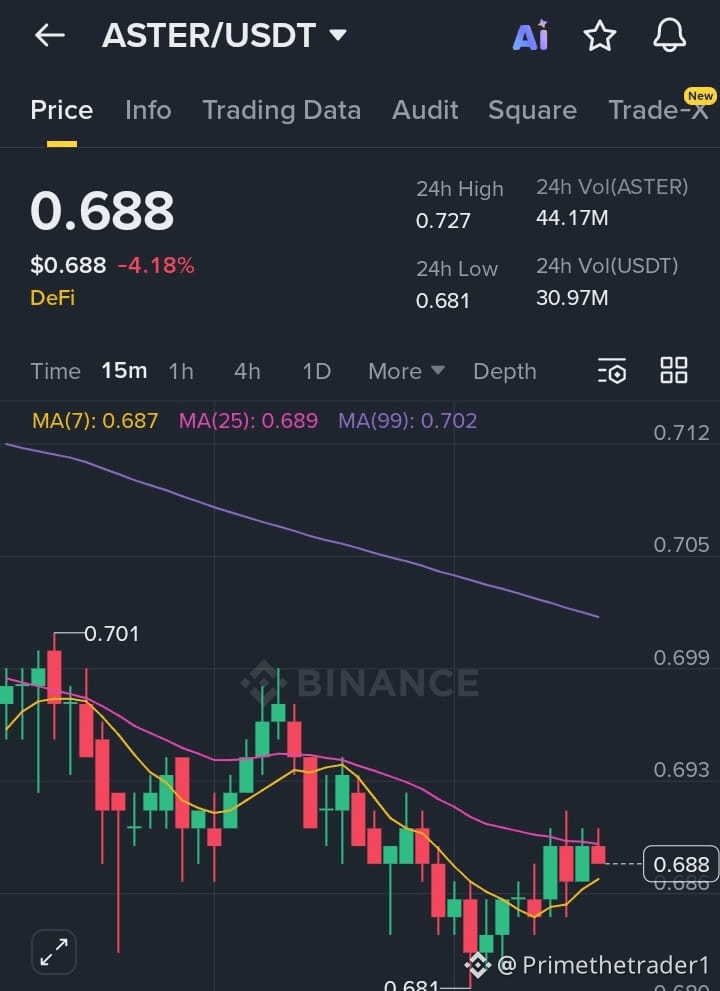Open the Trading Data tab
720x991 pixels.
click(x=281, y=111)
